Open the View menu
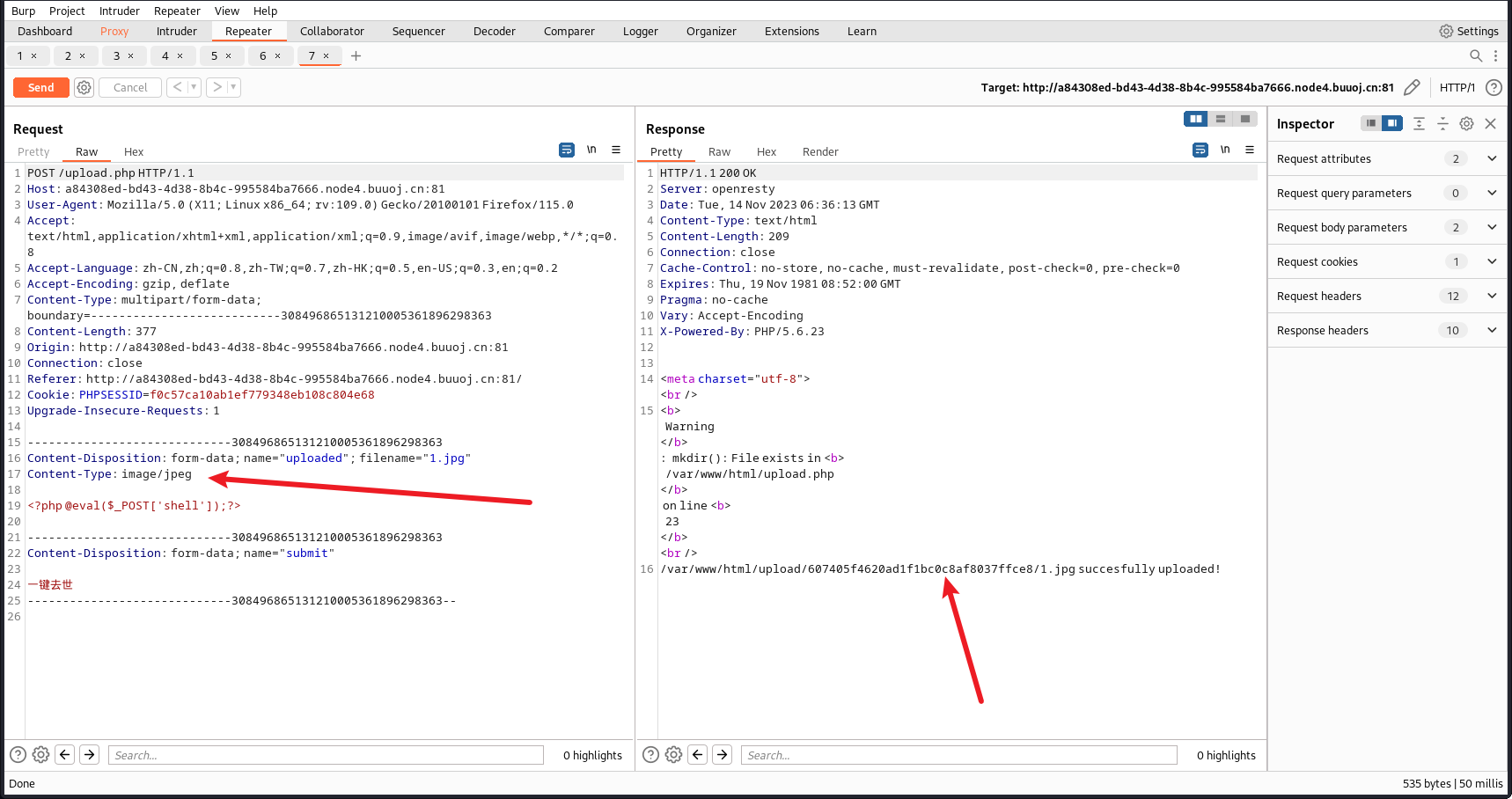The width and height of the screenshot is (1512, 799). click(x=227, y=11)
